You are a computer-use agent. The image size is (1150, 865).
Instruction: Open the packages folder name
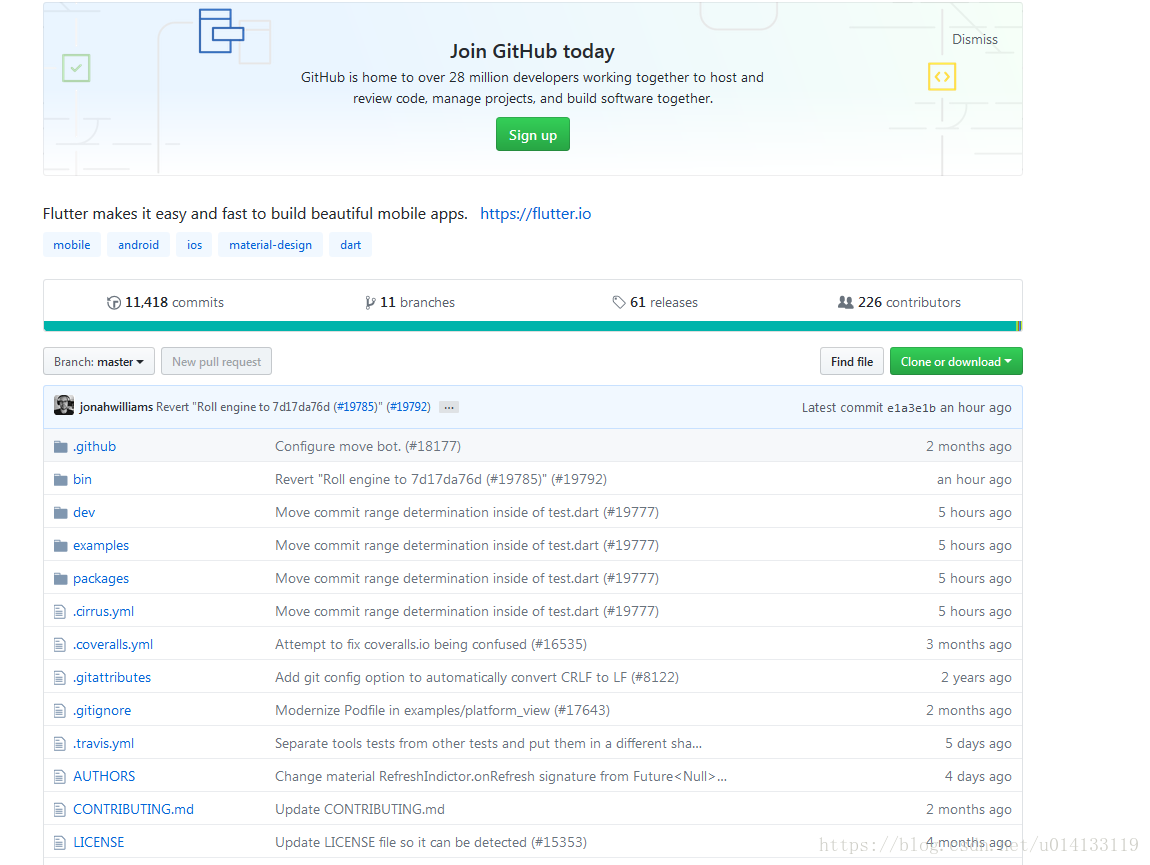coord(101,579)
